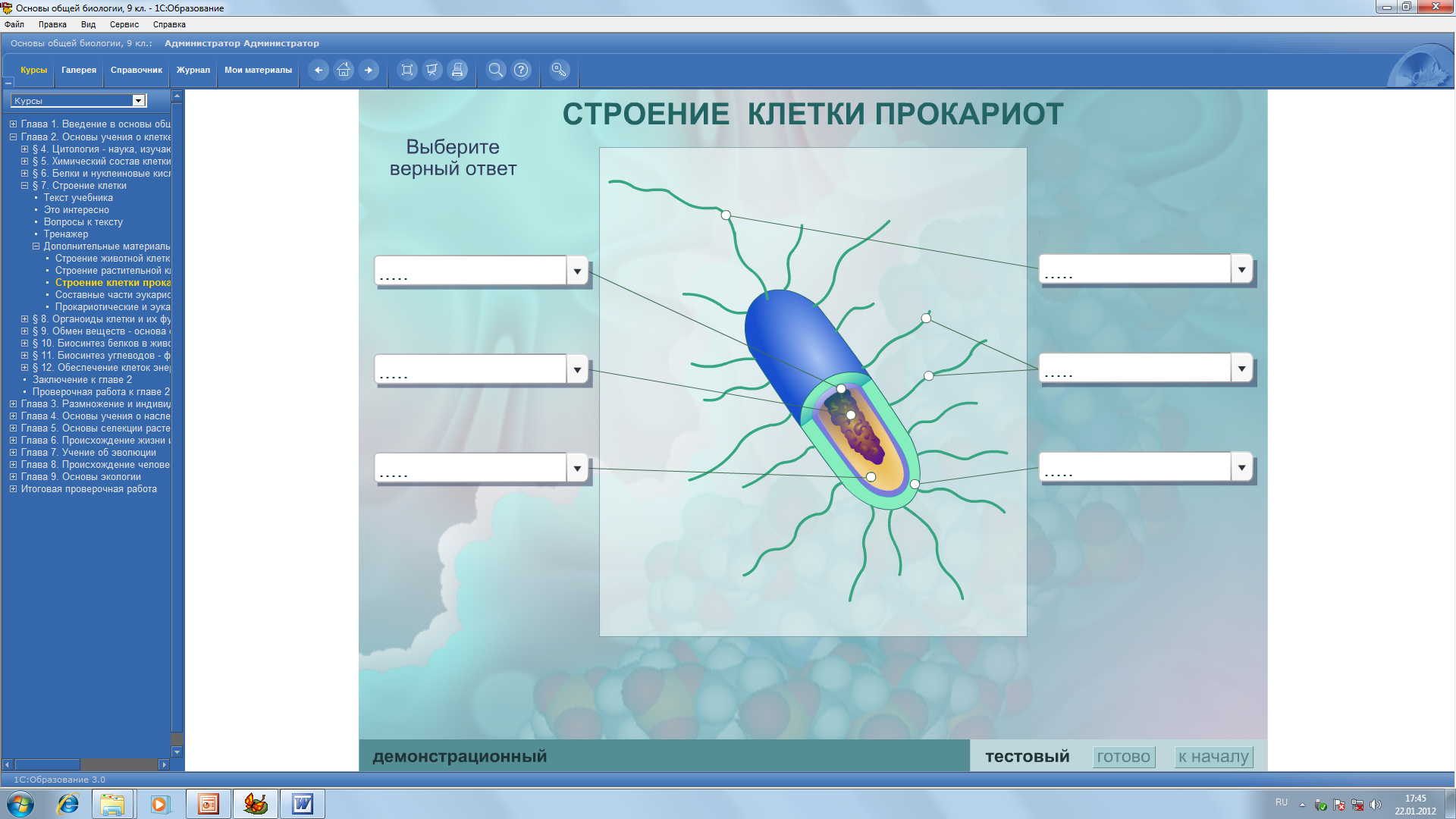Open the bottom-right answer dropdown
This screenshot has width=1456, height=819.
click(1241, 467)
